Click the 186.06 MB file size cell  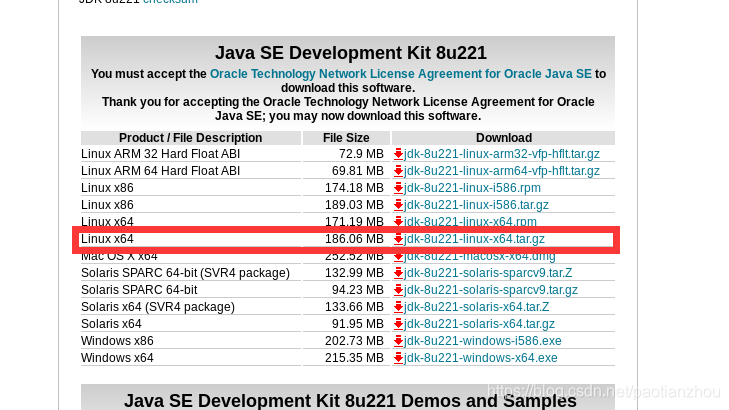354,239
